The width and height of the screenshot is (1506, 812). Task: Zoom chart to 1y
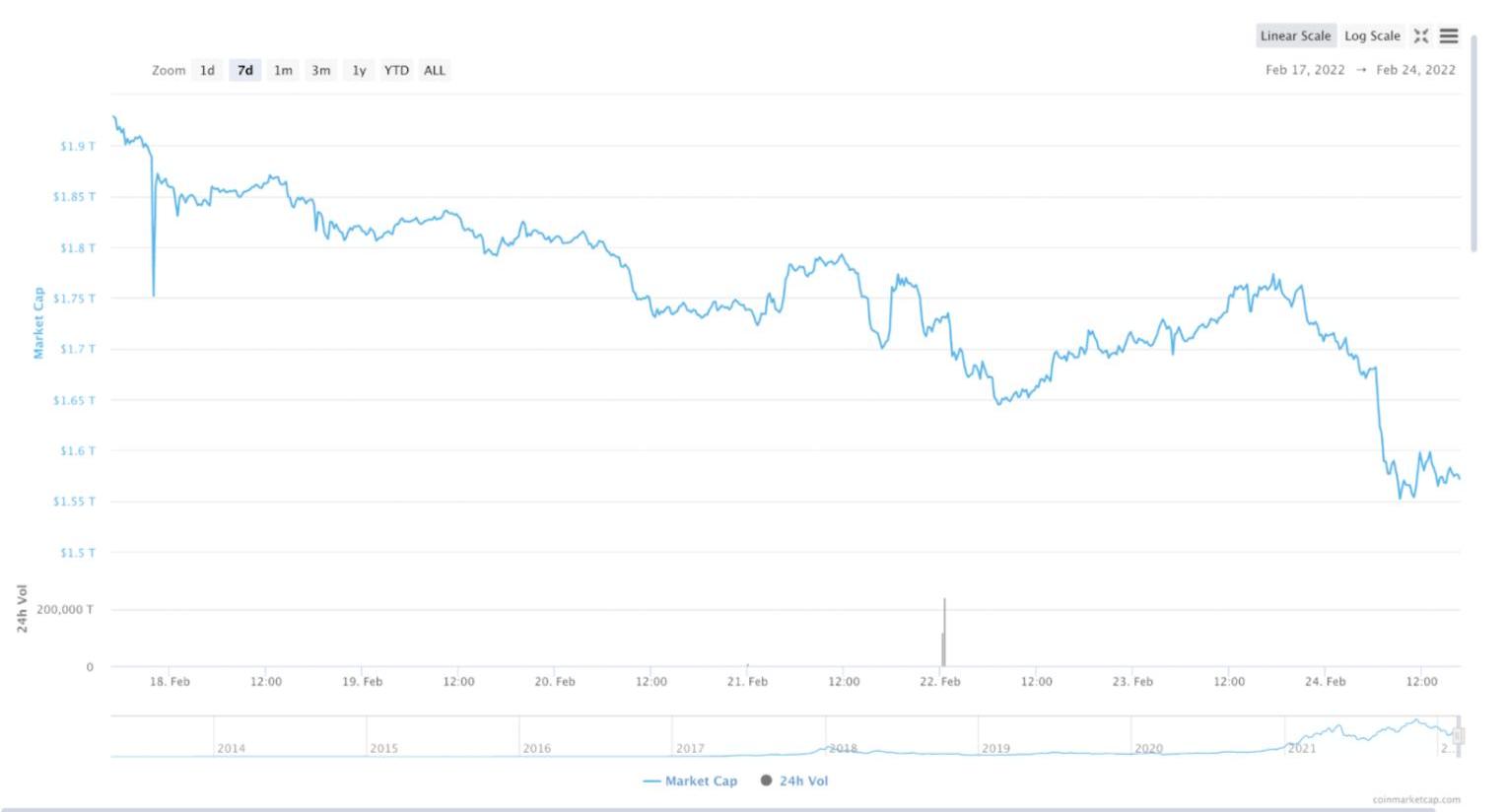pos(359,70)
